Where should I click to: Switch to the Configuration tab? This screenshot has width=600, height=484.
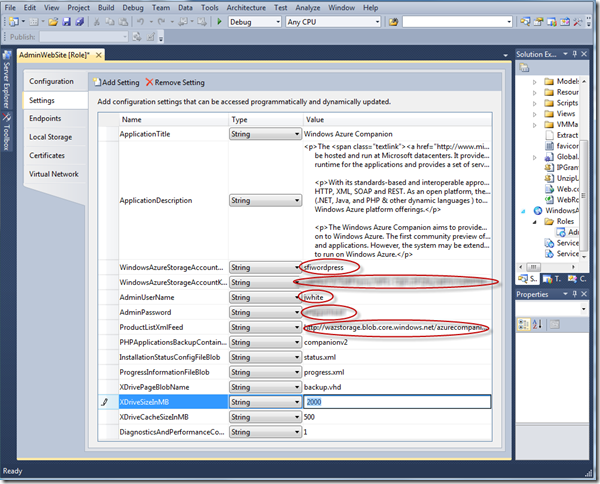point(51,81)
